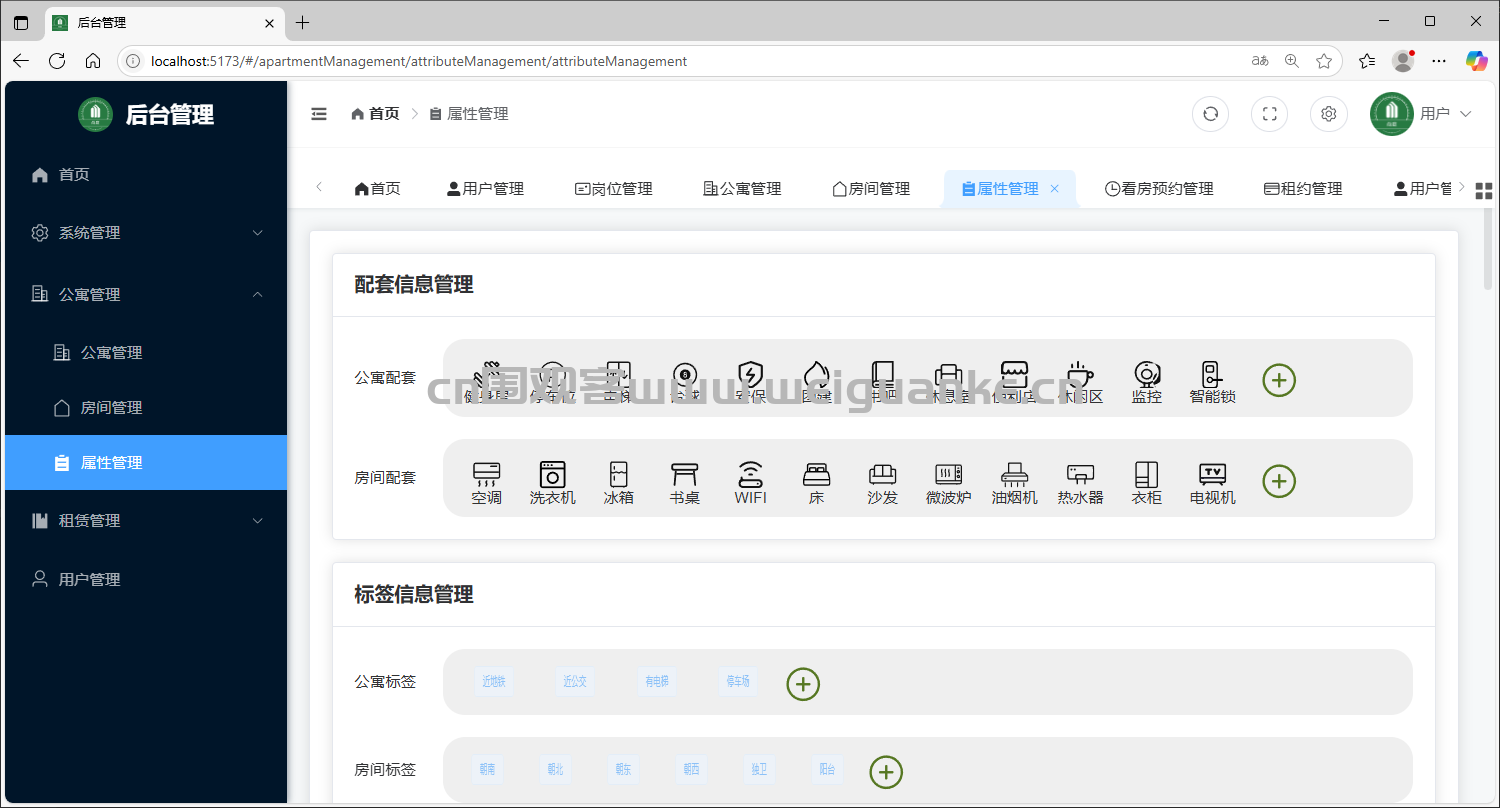Open the tab grid menu icon
The height and width of the screenshot is (808, 1500).
pos(1484,191)
